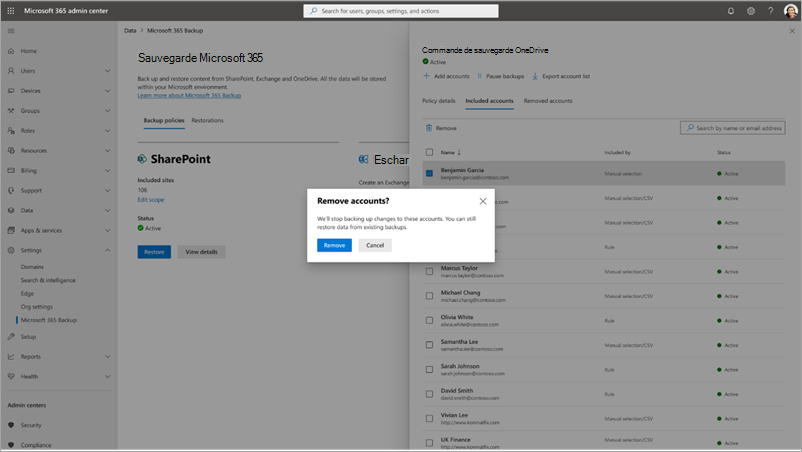This screenshot has width=802, height=452.
Task: Open the app launcher waffle icon
Action: click(x=11, y=11)
